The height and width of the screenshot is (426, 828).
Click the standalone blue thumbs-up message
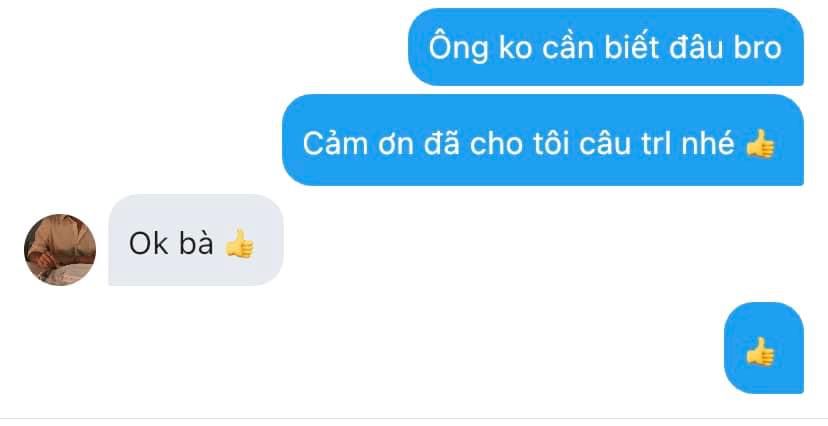click(764, 348)
